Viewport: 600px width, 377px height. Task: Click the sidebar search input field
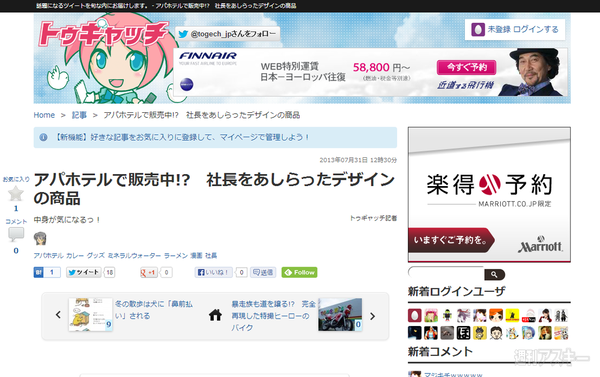tap(446, 274)
